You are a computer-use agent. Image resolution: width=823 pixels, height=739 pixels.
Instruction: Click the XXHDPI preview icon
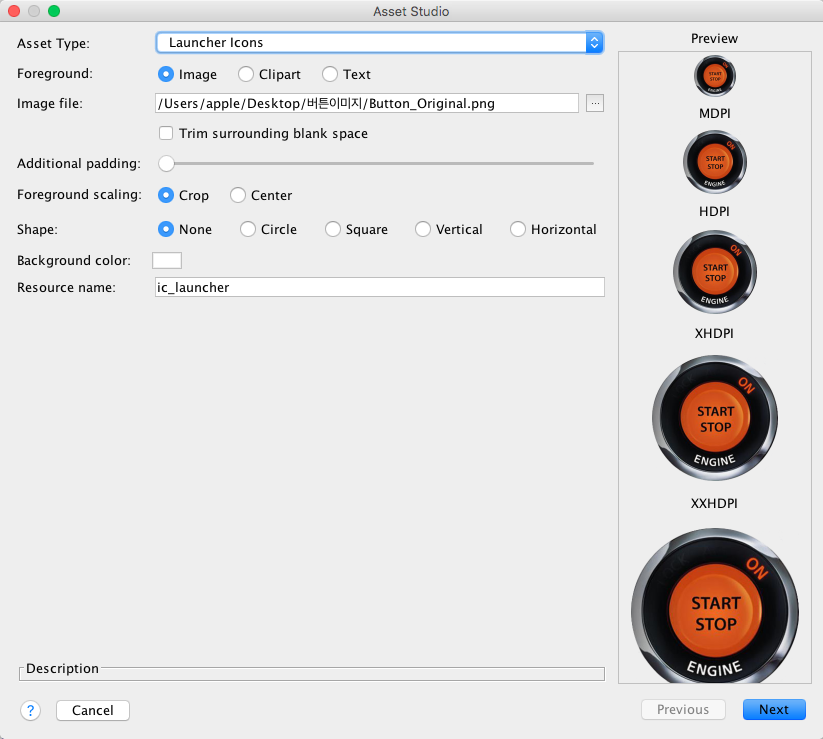click(715, 418)
